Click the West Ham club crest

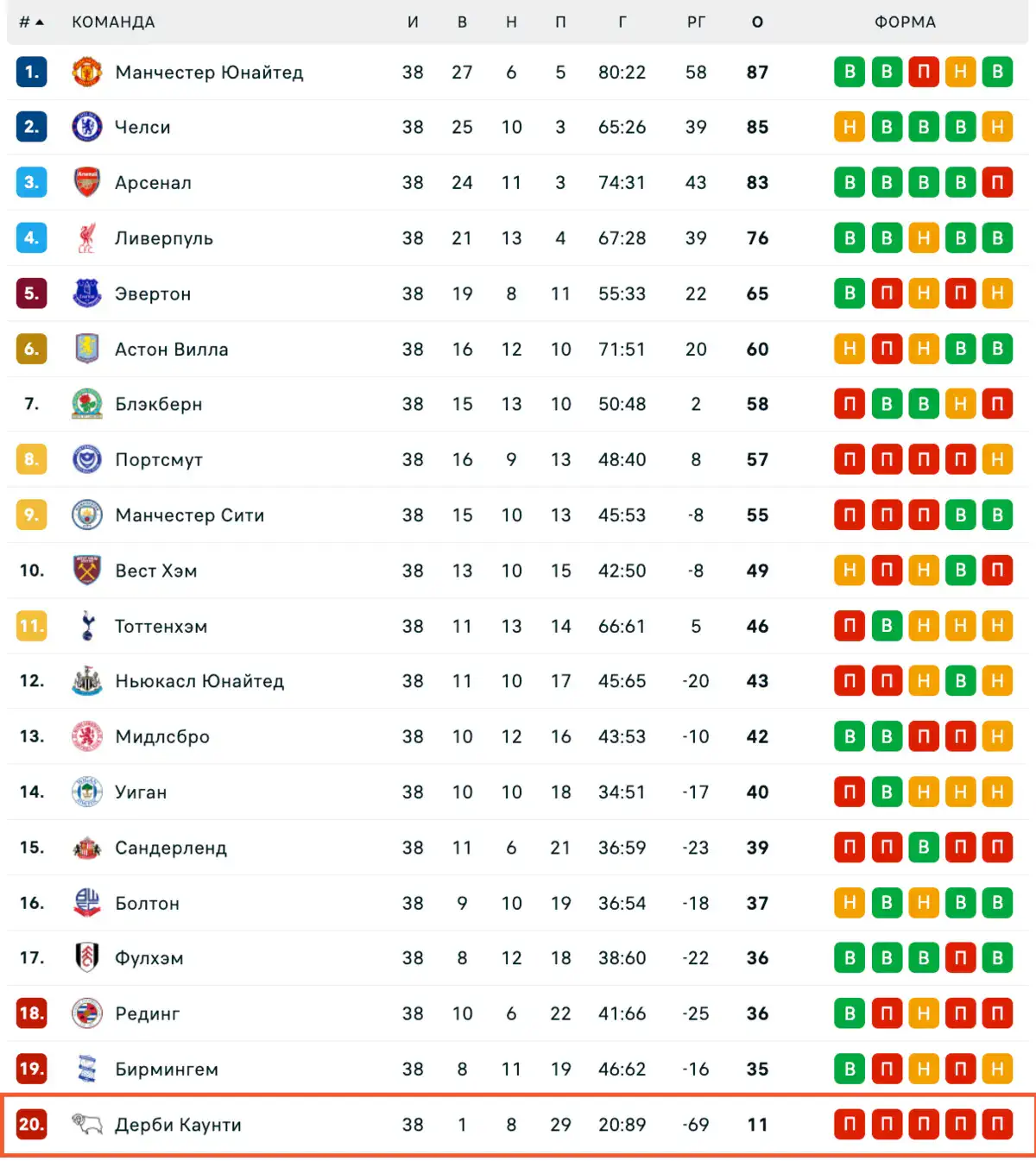[87, 571]
